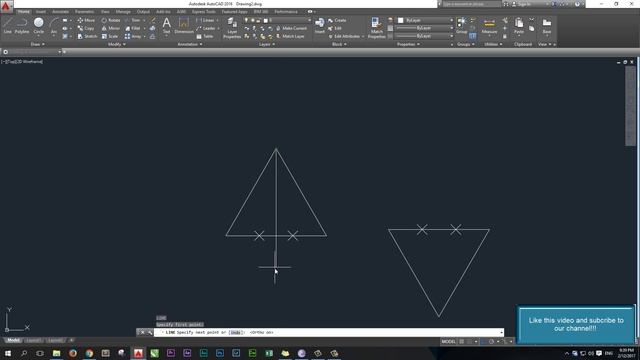Activate the Fillet command
Image resolution: width=640 pixels, height=360 pixels.
(133, 28)
